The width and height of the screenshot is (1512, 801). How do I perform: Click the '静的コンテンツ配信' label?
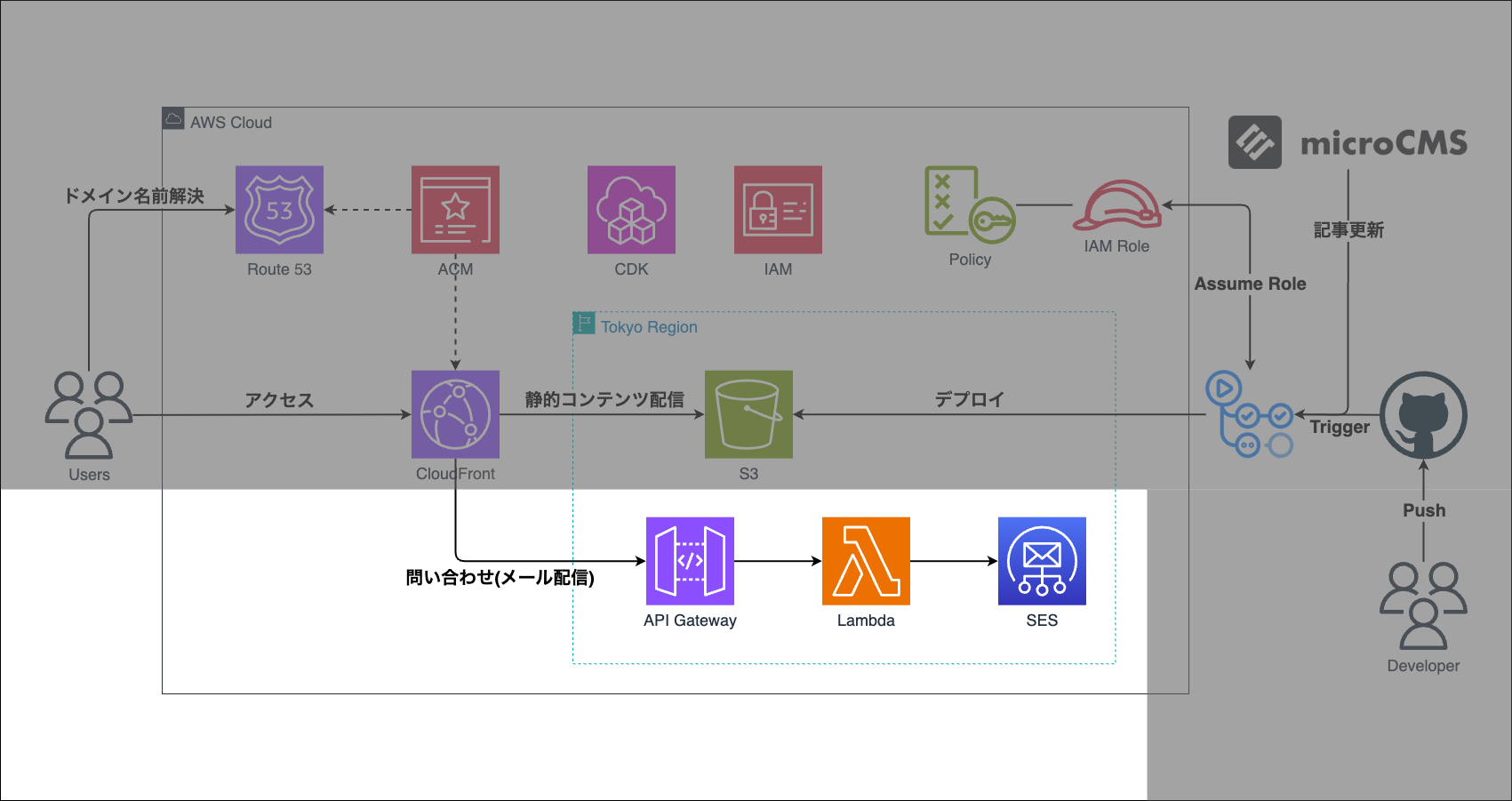604,400
